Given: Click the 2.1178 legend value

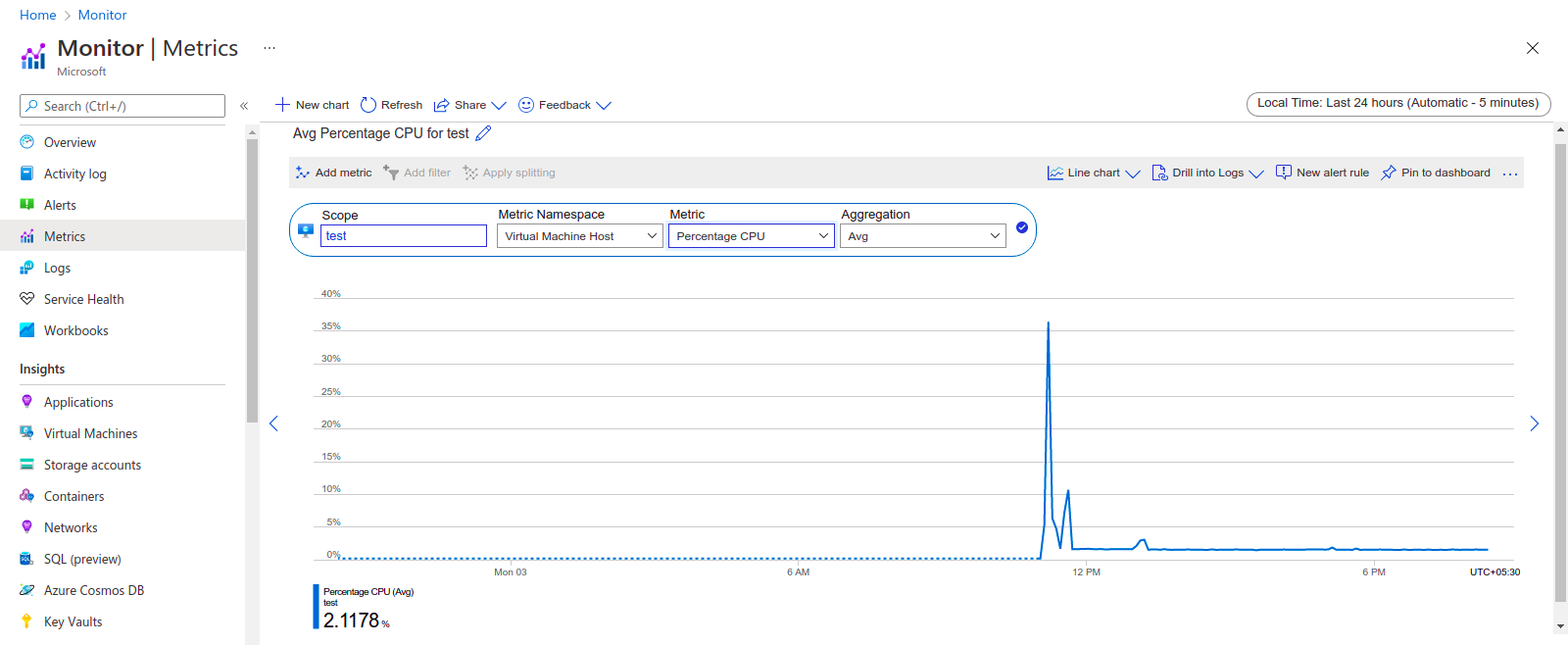Looking at the screenshot, I should coord(351,620).
